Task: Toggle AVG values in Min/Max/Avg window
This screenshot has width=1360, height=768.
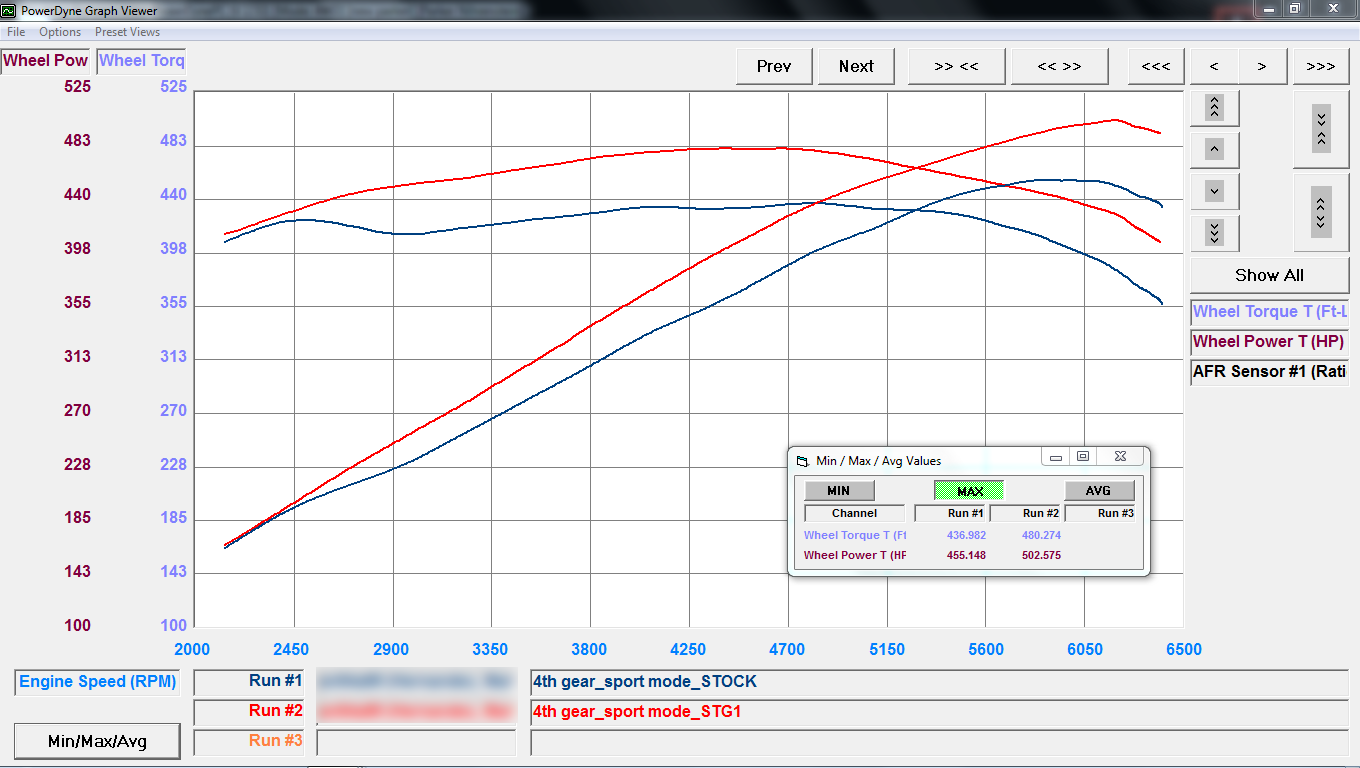Action: (x=1098, y=490)
